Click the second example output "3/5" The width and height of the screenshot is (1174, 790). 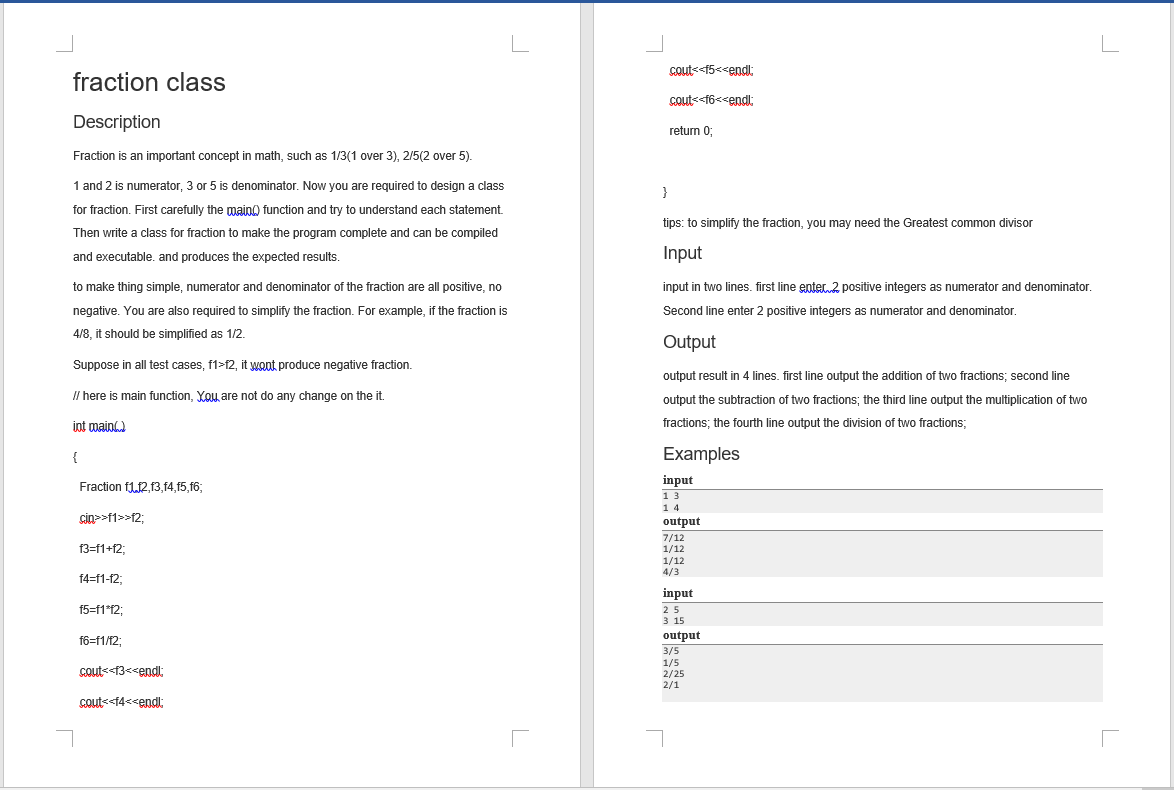click(670, 649)
